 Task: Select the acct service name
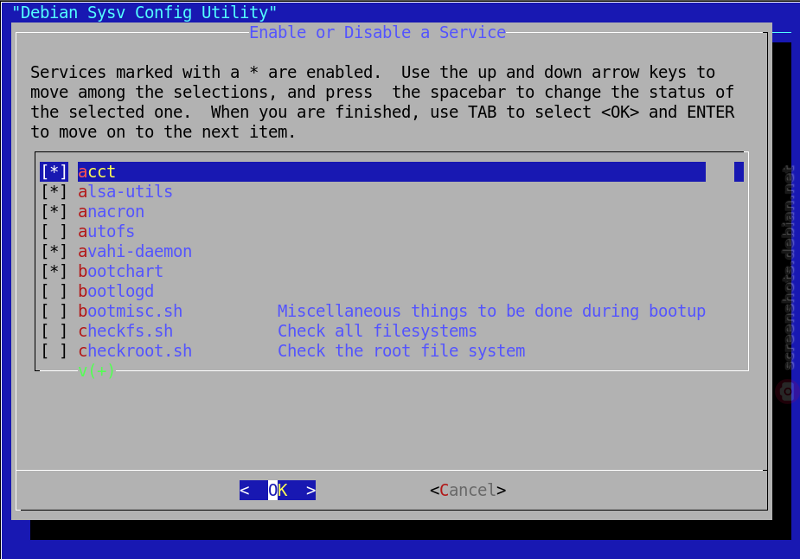(96, 172)
